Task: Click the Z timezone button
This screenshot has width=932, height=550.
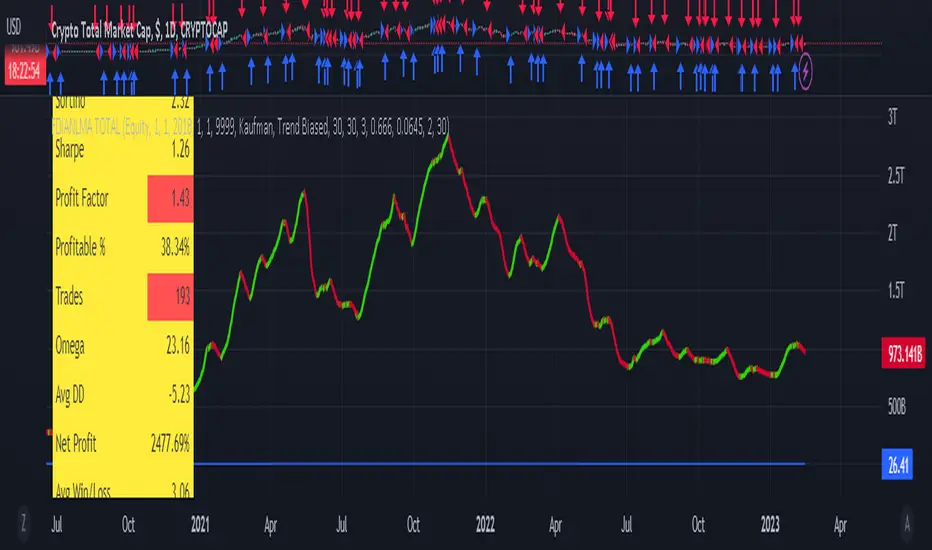Action: pyautogui.click(x=23, y=524)
